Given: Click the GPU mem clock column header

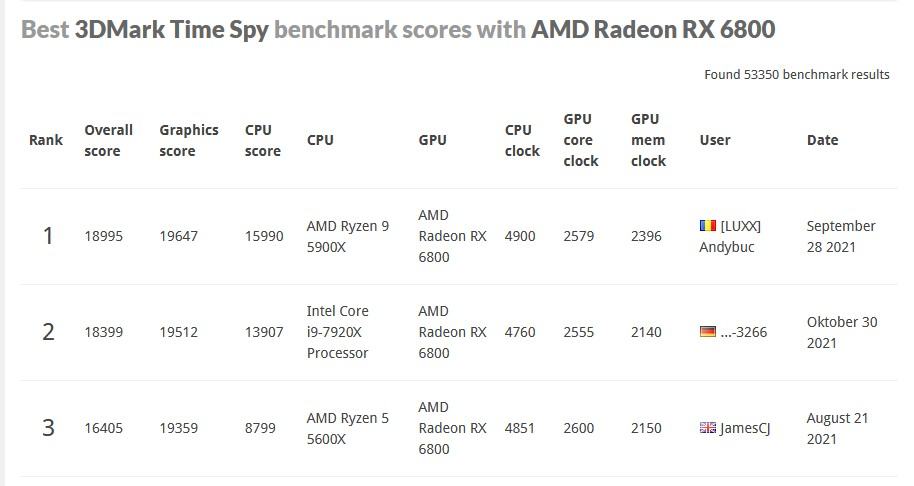Looking at the screenshot, I should [x=648, y=140].
